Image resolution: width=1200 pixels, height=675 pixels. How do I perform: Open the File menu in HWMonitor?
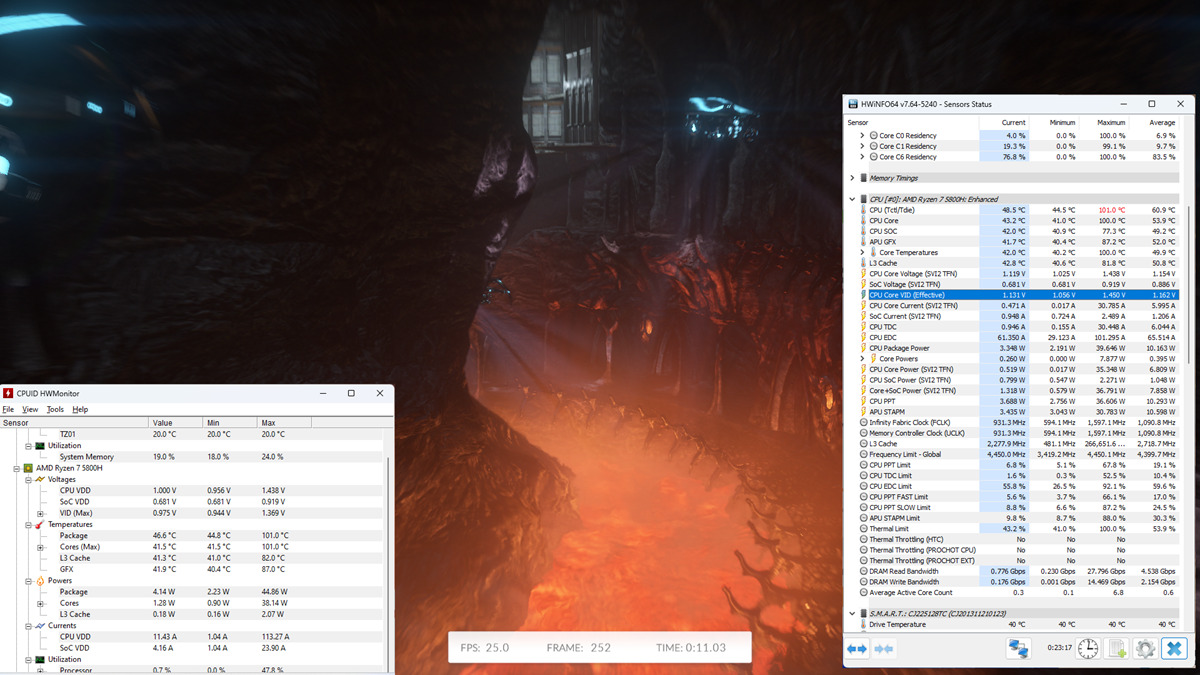pyautogui.click(x=8, y=409)
